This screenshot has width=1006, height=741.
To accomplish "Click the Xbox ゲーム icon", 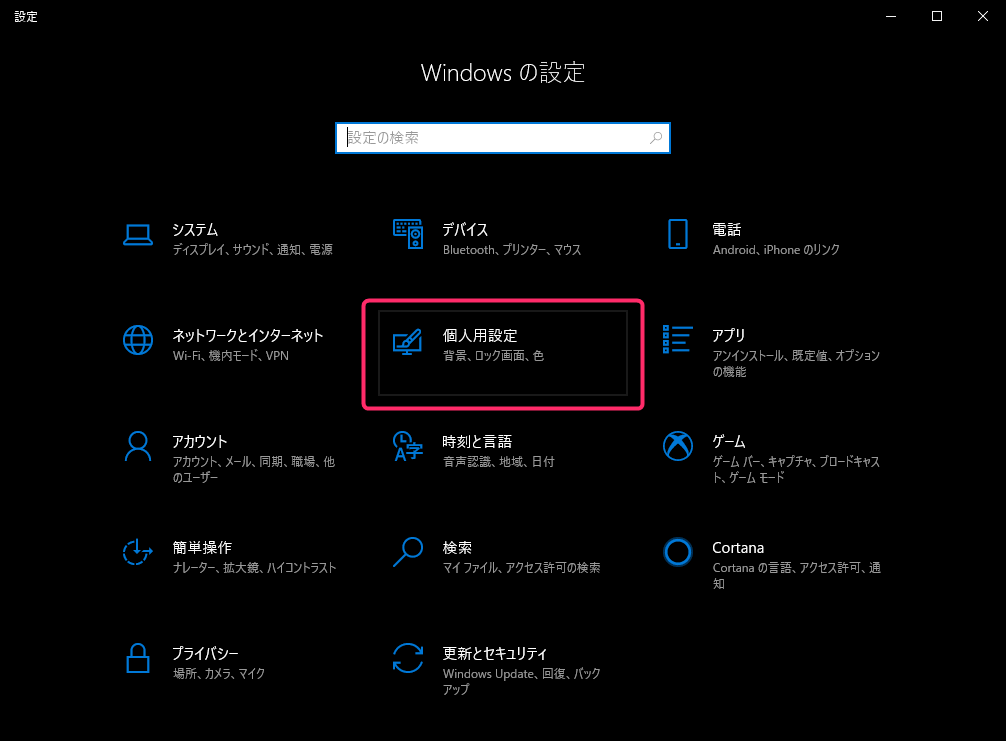I will tap(678, 446).
